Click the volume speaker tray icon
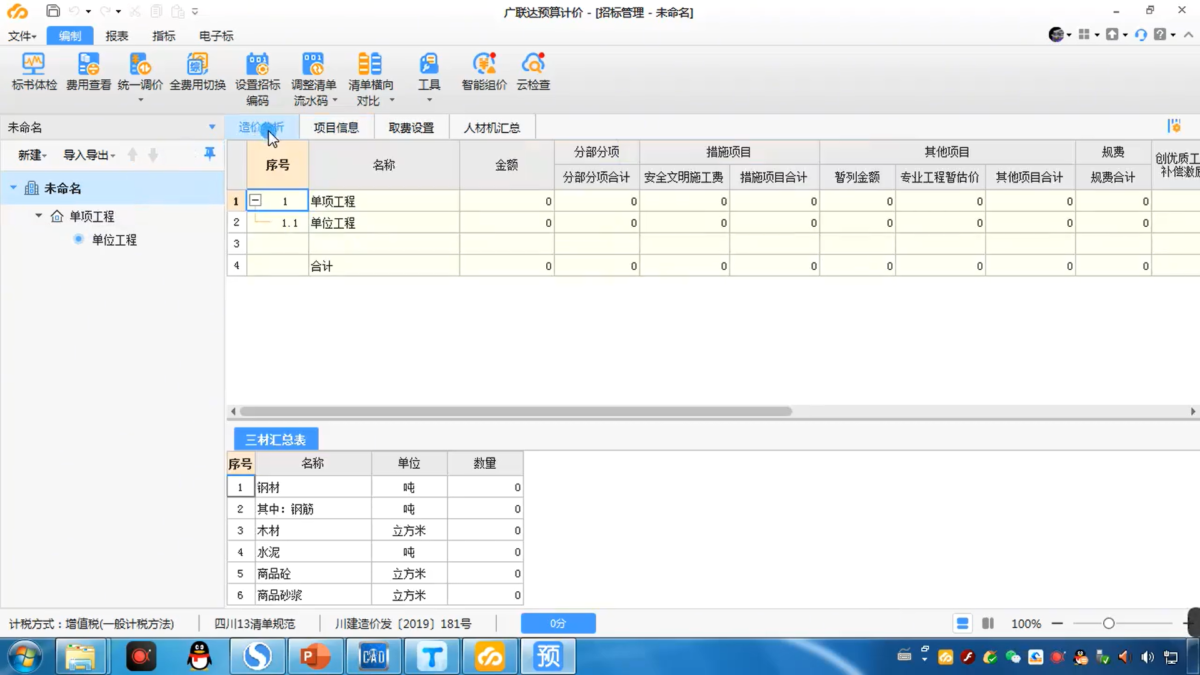The width and height of the screenshot is (1200, 675). (1147, 657)
